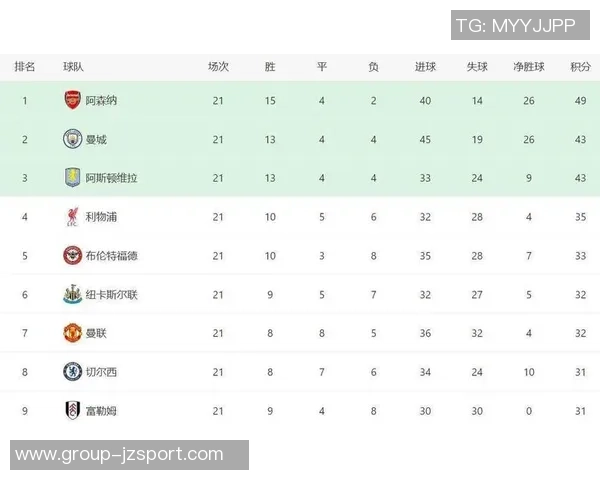Click the 排名 rank column header

pyautogui.click(x=25, y=67)
